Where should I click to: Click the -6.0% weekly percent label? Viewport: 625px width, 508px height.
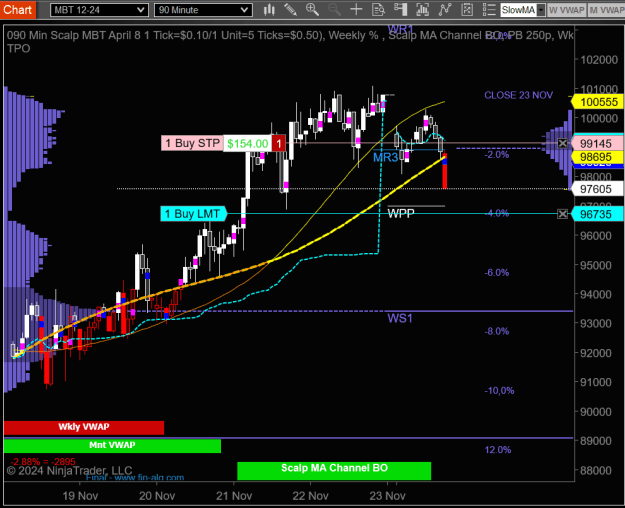(x=497, y=273)
